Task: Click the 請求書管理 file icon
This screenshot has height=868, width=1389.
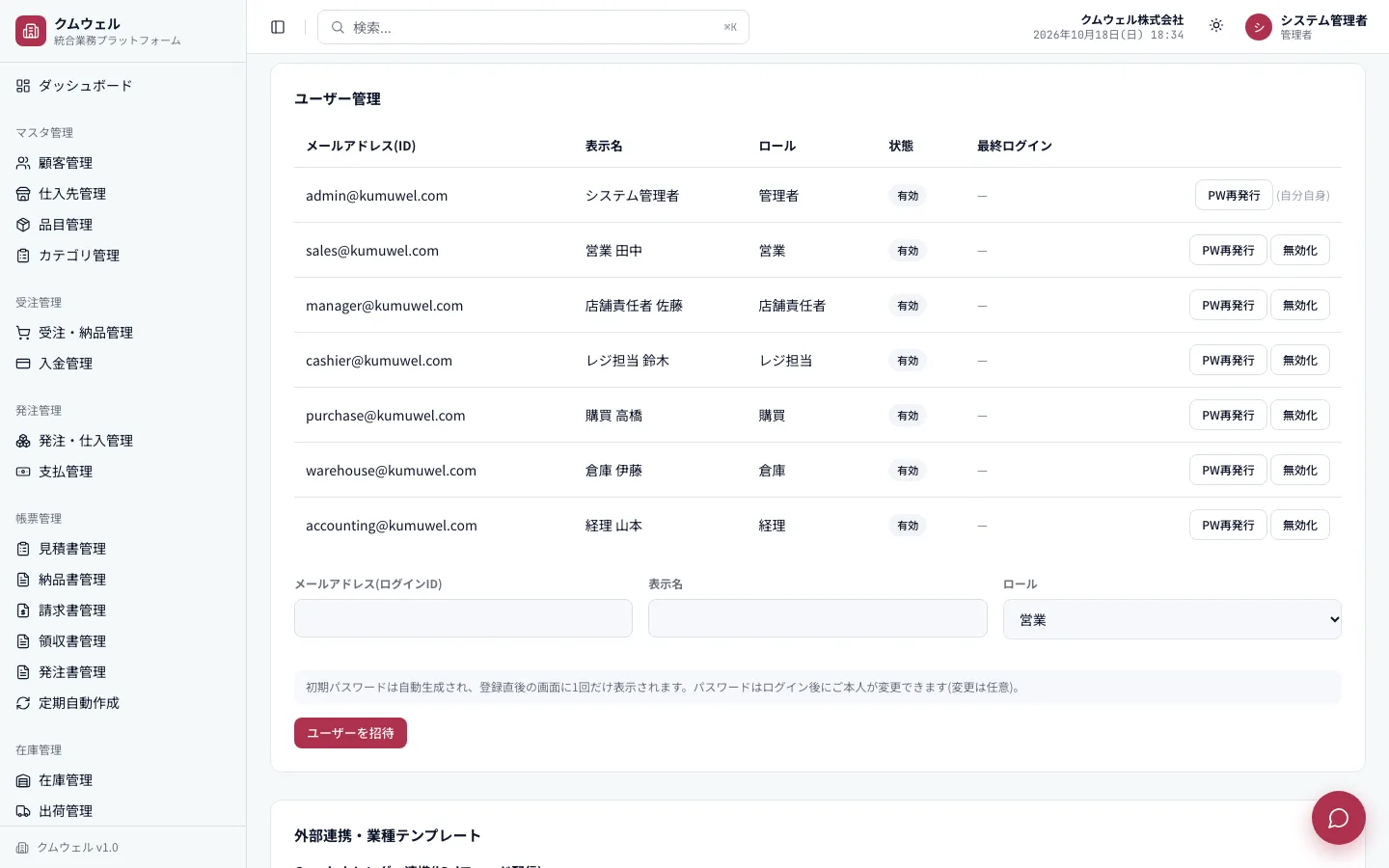Action: (23, 610)
